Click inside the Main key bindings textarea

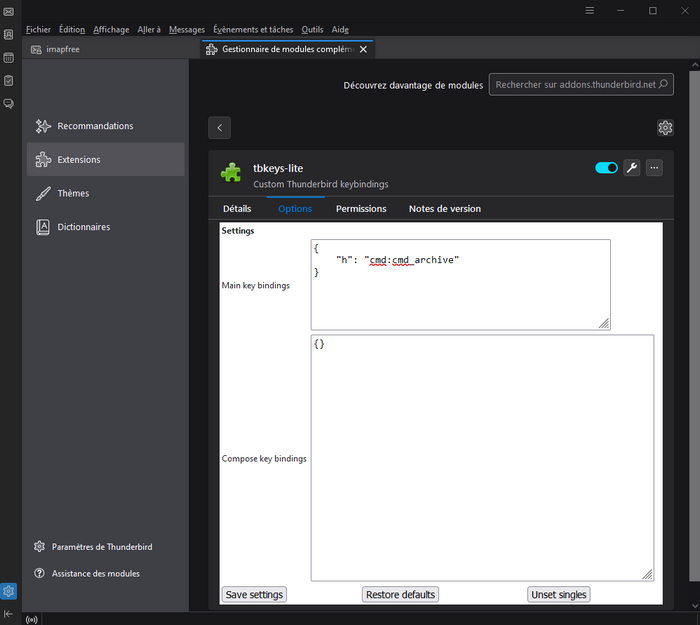tap(461, 285)
